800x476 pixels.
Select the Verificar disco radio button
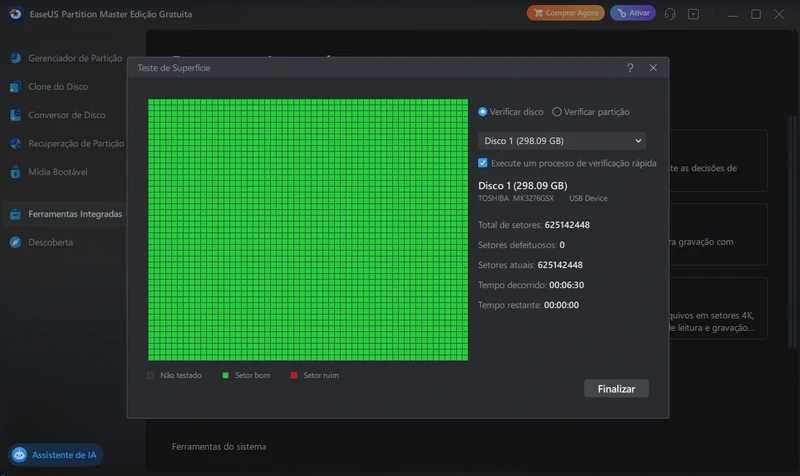[x=483, y=112]
